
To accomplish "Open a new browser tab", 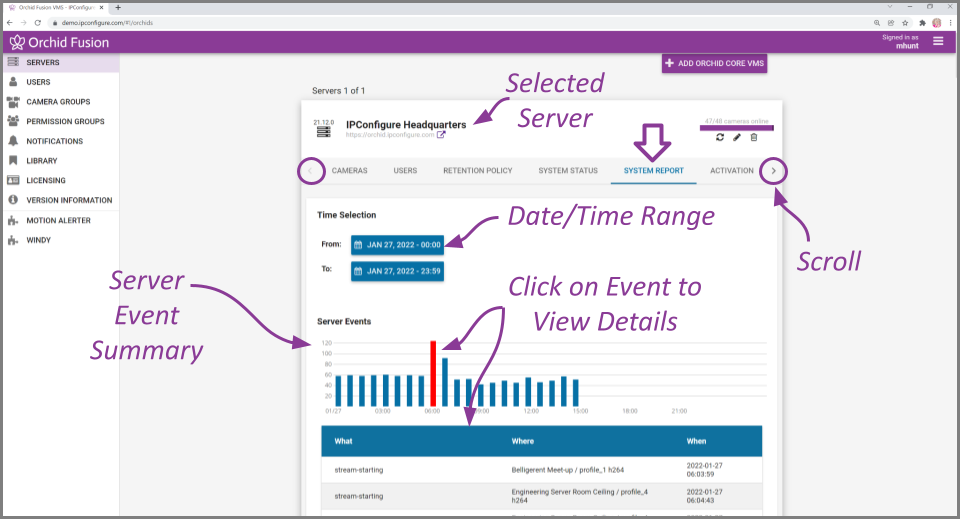I will [118, 7].
